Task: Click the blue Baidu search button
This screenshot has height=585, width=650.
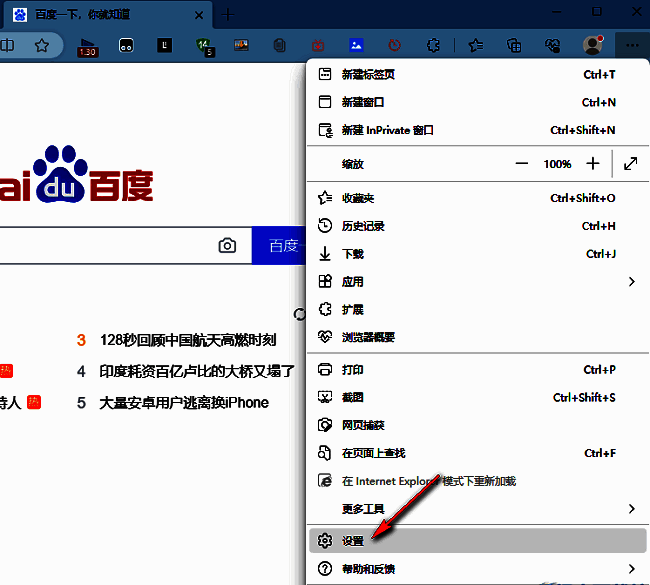Action: tap(281, 245)
